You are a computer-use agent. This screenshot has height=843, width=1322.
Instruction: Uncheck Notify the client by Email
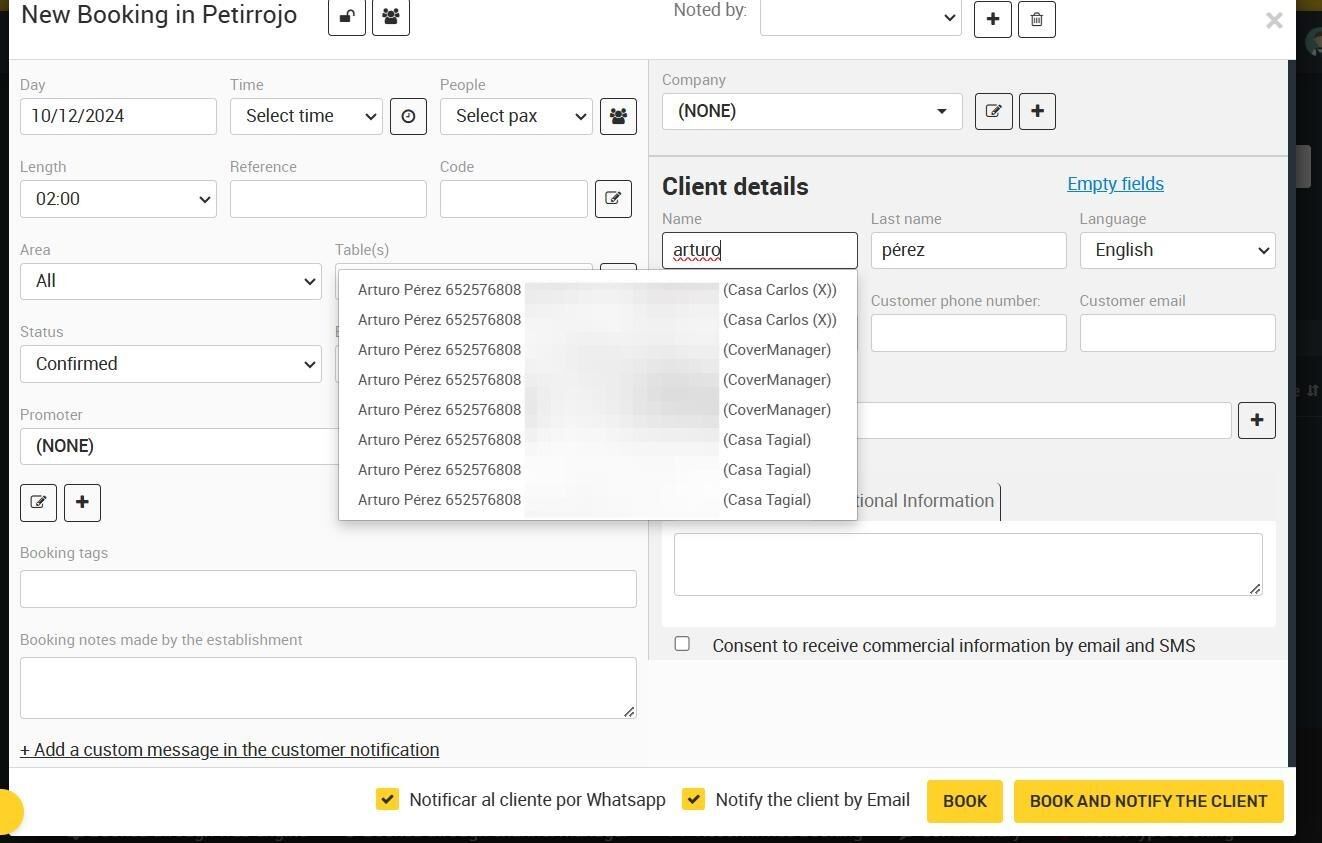693,799
